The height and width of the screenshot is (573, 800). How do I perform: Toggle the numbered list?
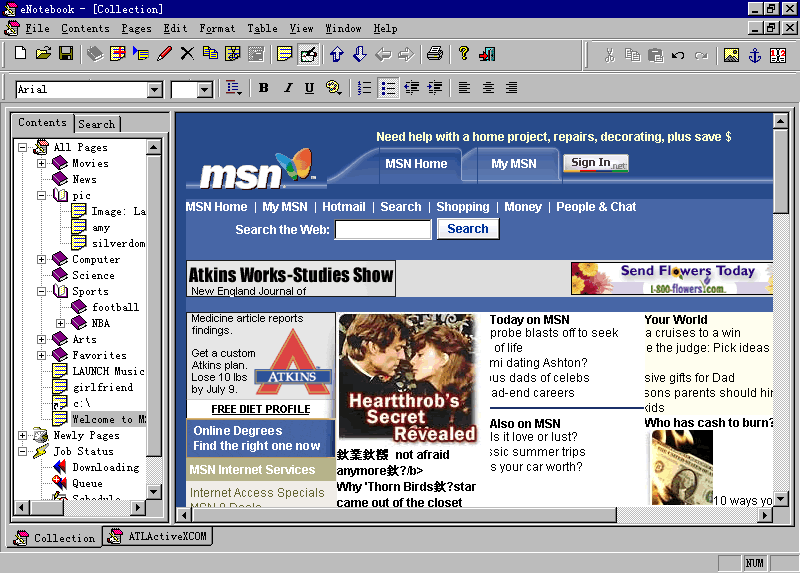pos(364,88)
